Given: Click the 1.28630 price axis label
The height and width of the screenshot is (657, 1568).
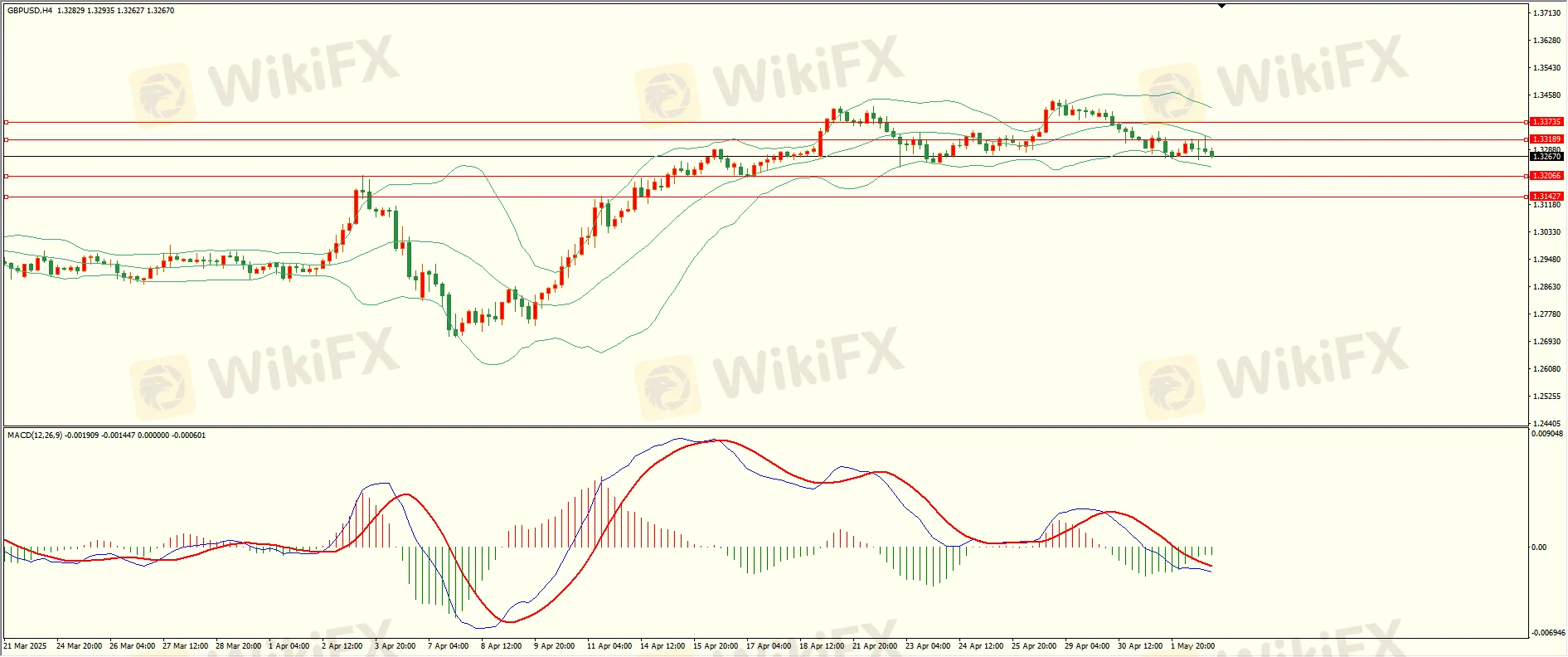Looking at the screenshot, I should click(x=1547, y=287).
